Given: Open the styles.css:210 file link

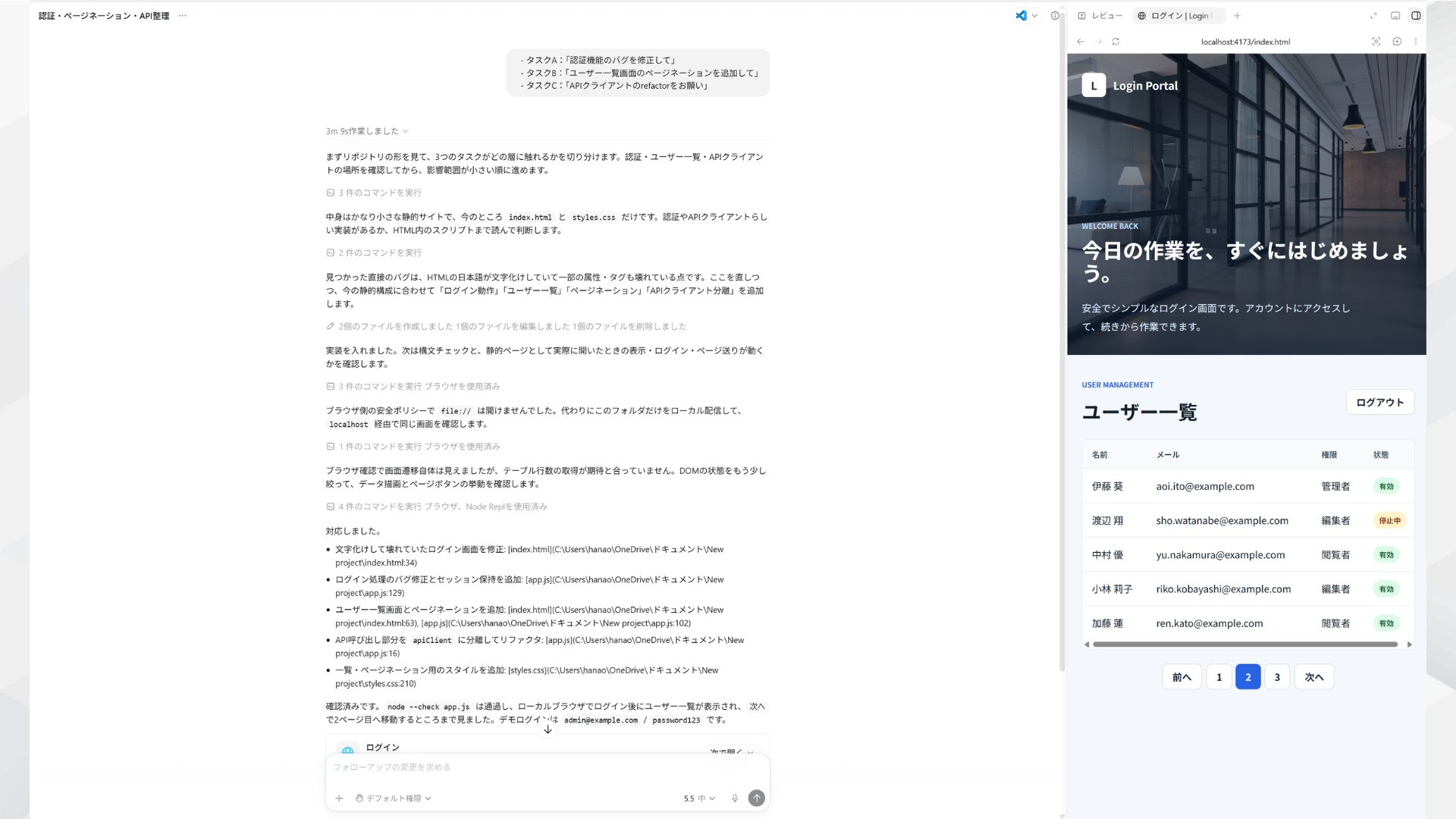Looking at the screenshot, I should [x=526, y=677].
